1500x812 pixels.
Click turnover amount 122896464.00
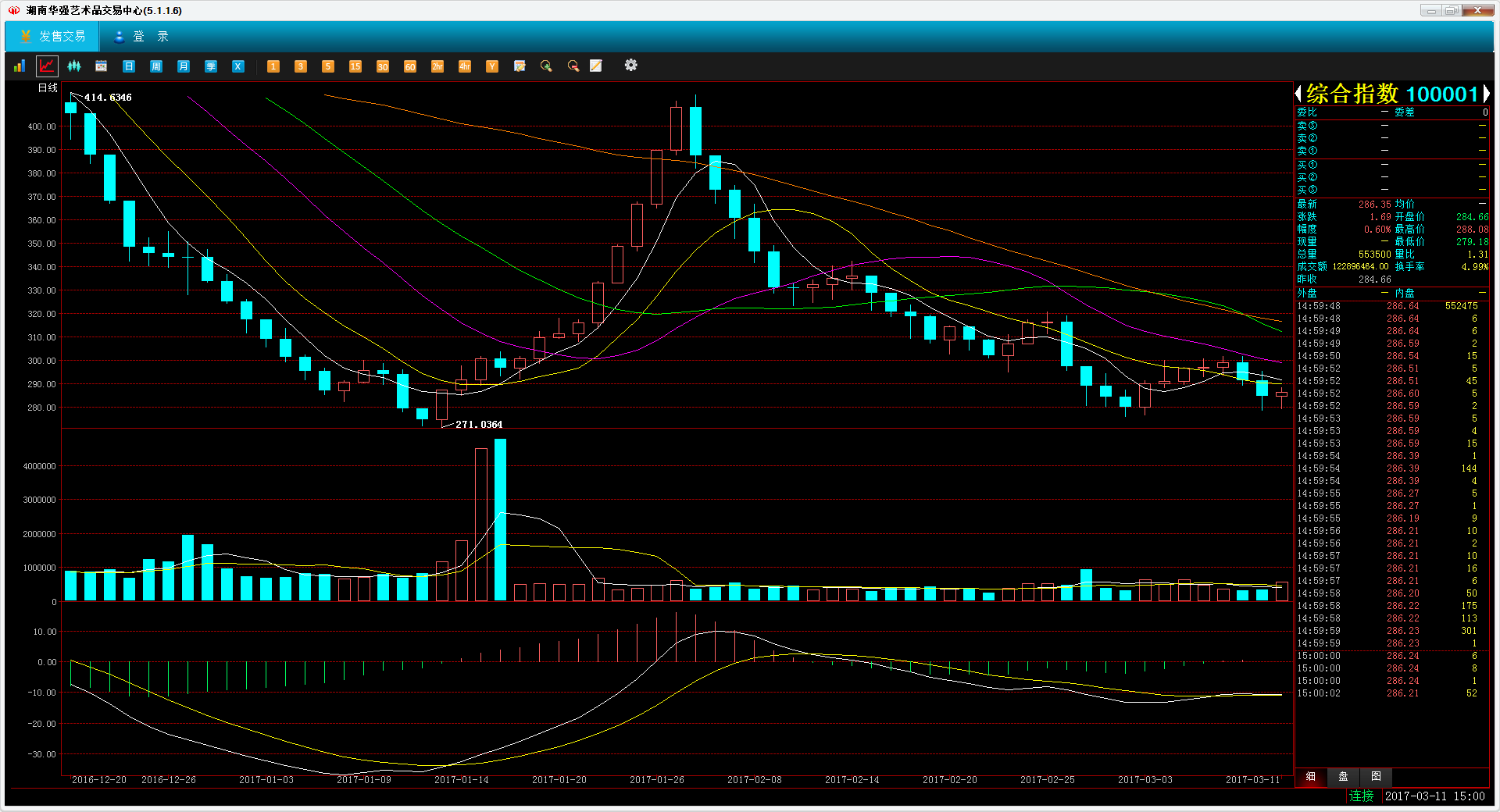[1360, 267]
